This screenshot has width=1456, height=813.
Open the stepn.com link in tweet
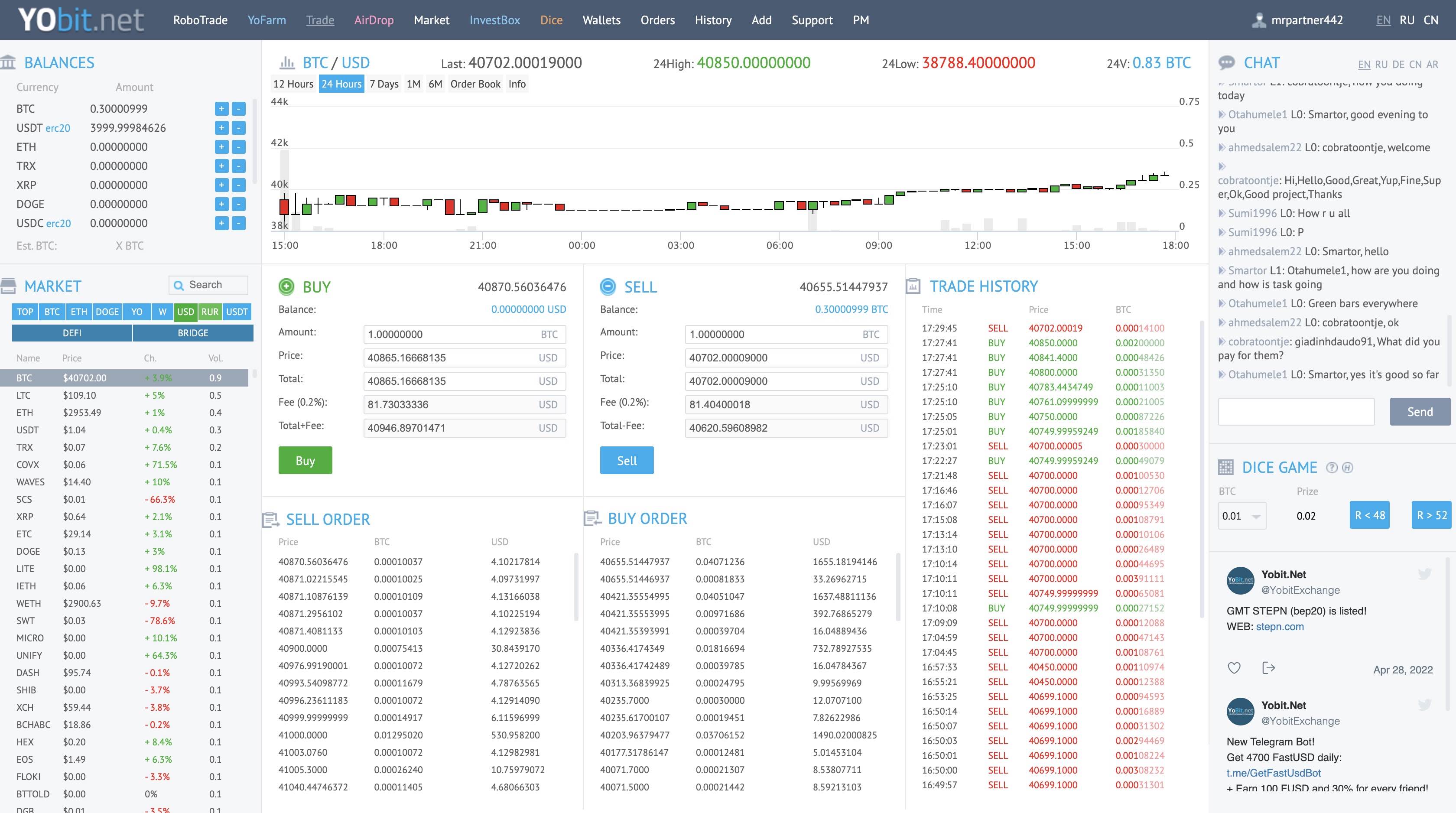click(1280, 626)
